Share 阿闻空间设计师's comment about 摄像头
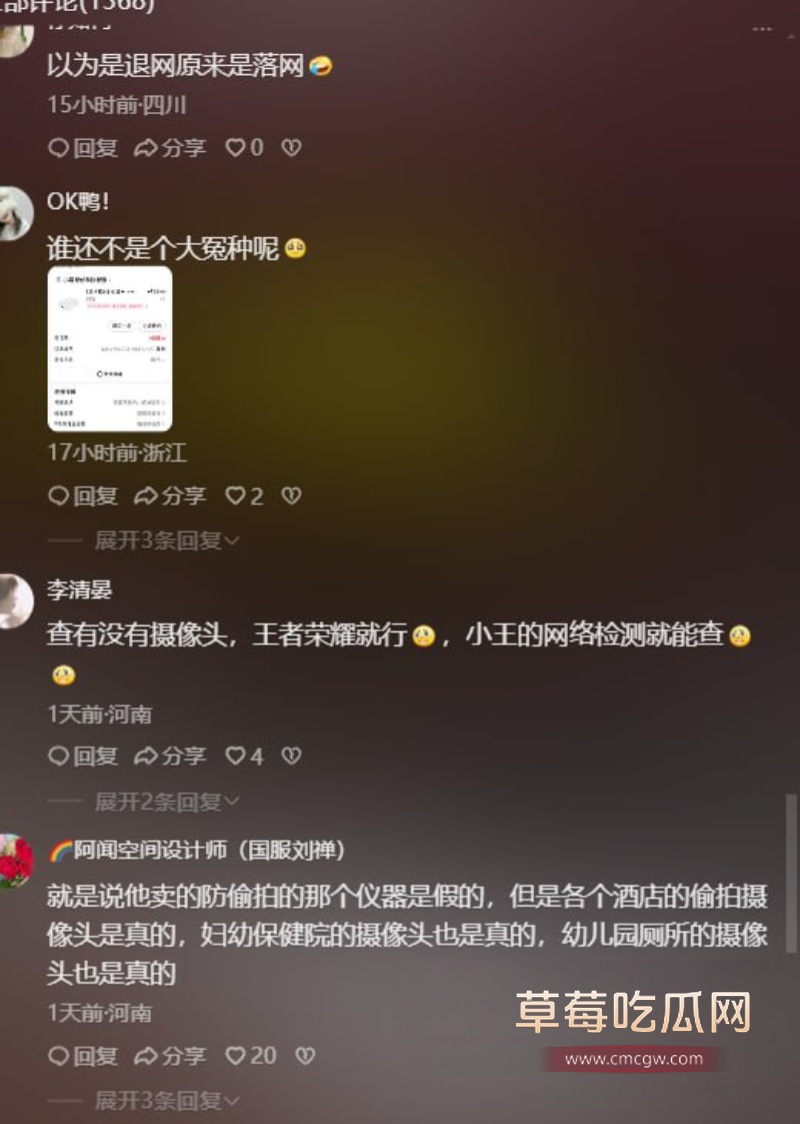Image resolution: width=800 pixels, height=1124 pixels. pos(171,1055)
